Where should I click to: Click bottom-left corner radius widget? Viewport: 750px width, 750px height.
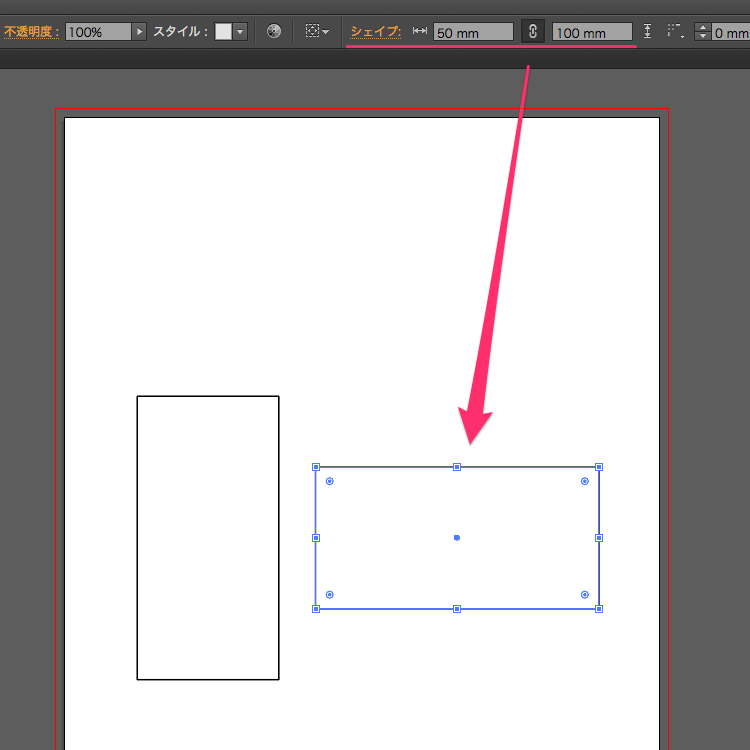click(x=330, y=595)
